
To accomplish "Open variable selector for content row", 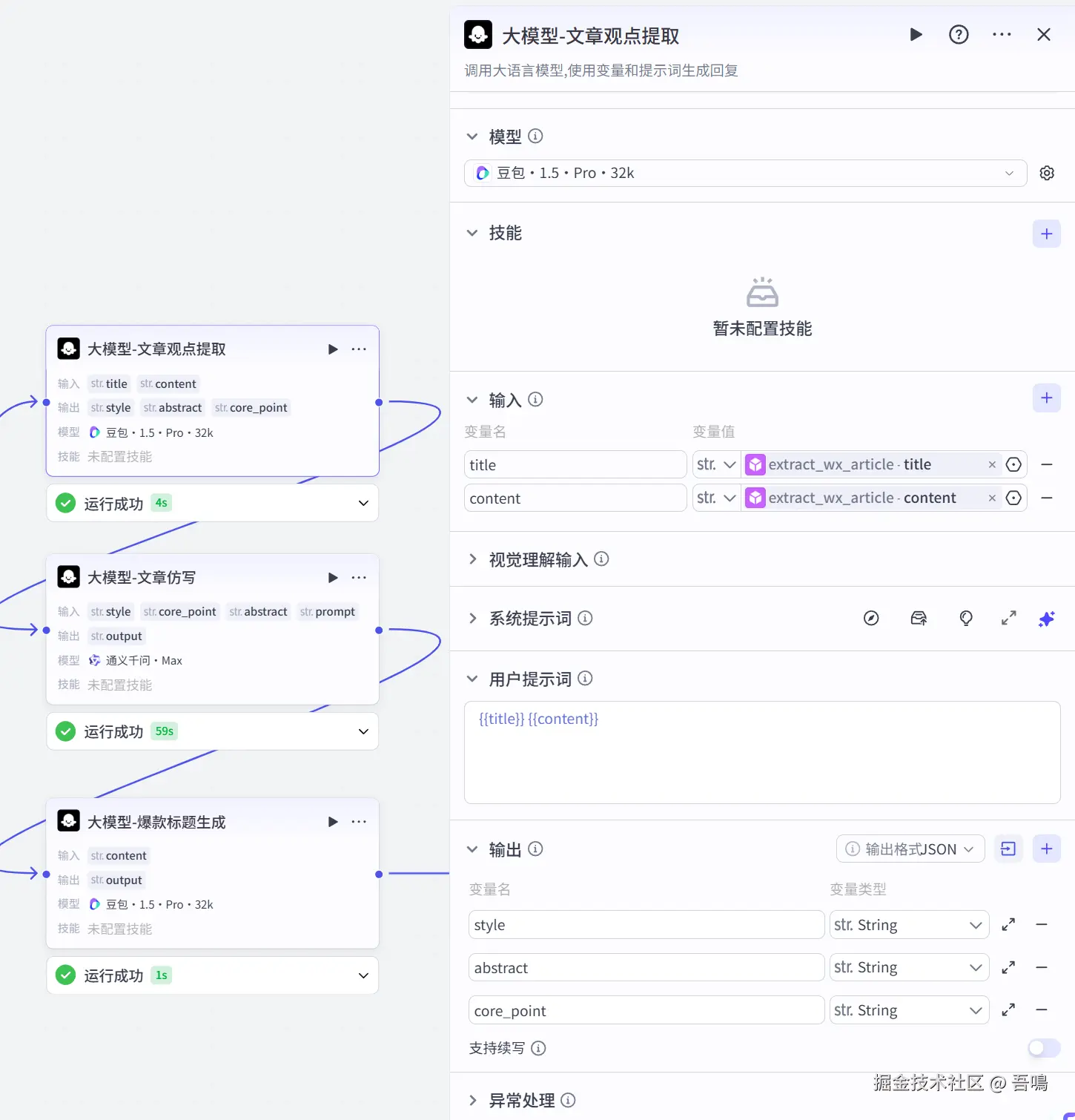I will (x=1013, y=498).
